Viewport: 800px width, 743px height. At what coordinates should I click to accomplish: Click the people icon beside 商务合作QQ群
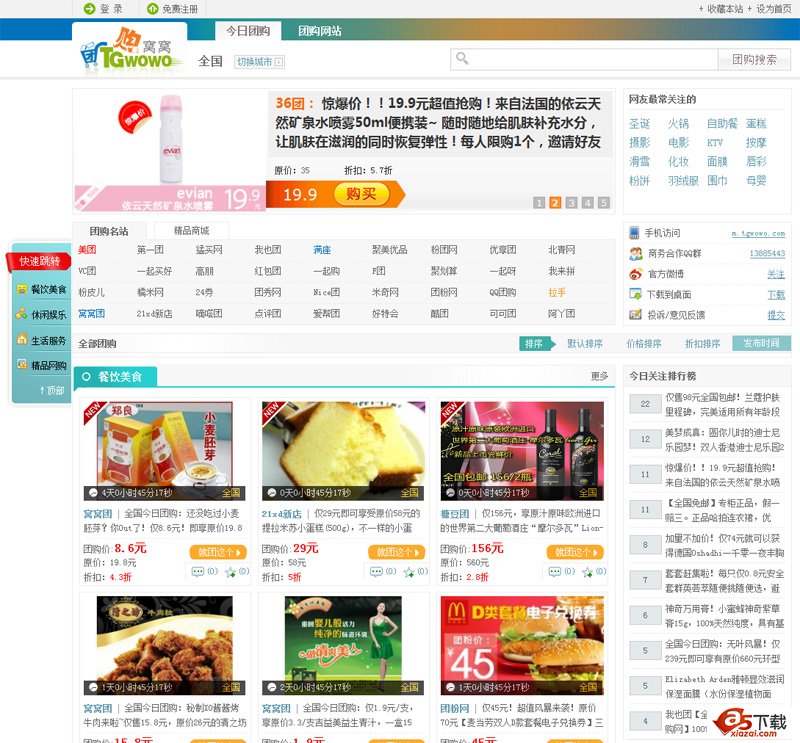tap(636, 253)
